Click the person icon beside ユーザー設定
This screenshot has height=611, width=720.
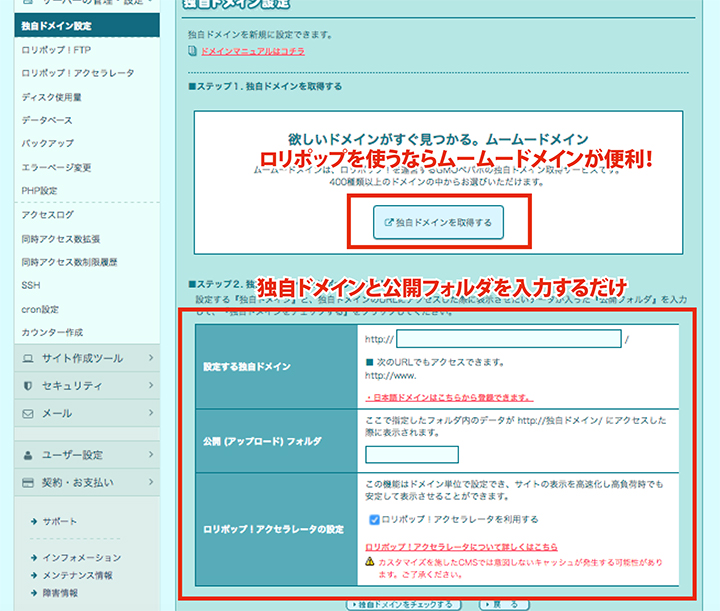tap(28, 455)
